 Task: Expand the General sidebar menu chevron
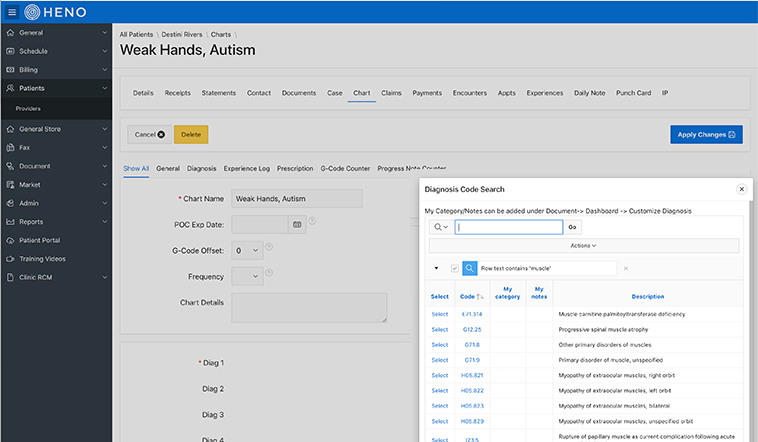105,32
